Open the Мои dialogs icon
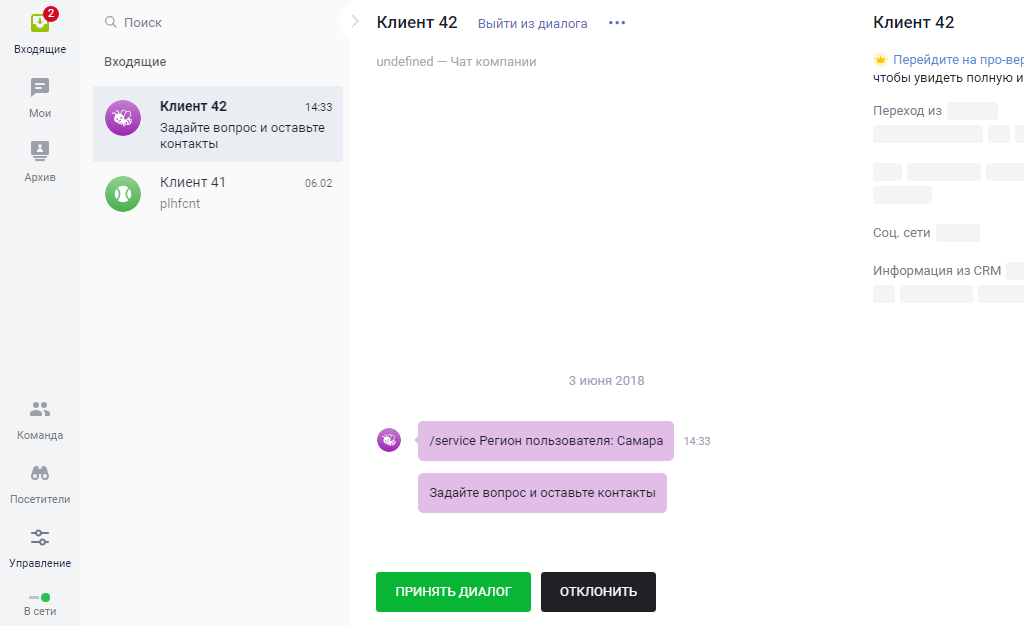The height and width of the screenshot is (626, 1024). click(x=40, y=88)
